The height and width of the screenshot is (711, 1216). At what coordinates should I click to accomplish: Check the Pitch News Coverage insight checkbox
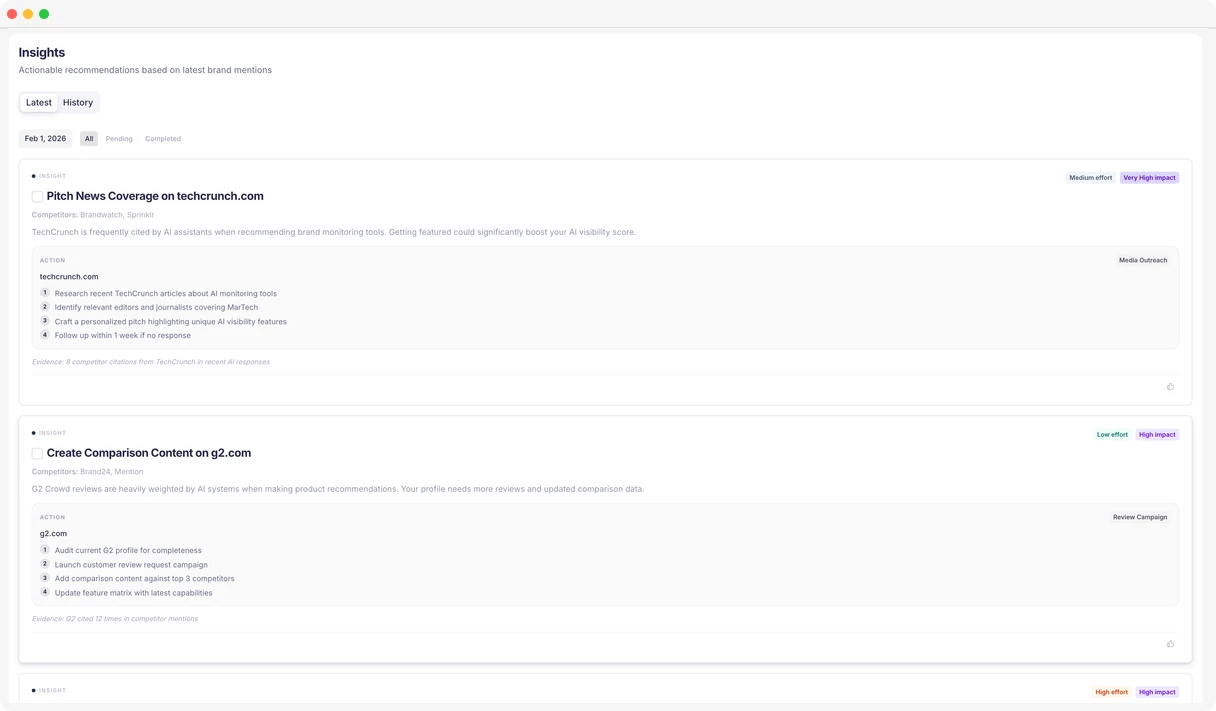click(x=37, y=196)
